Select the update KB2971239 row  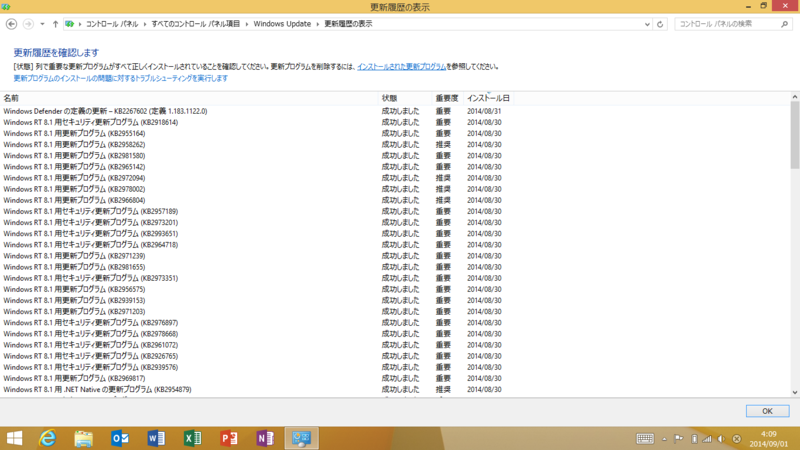tap(255, 256)
